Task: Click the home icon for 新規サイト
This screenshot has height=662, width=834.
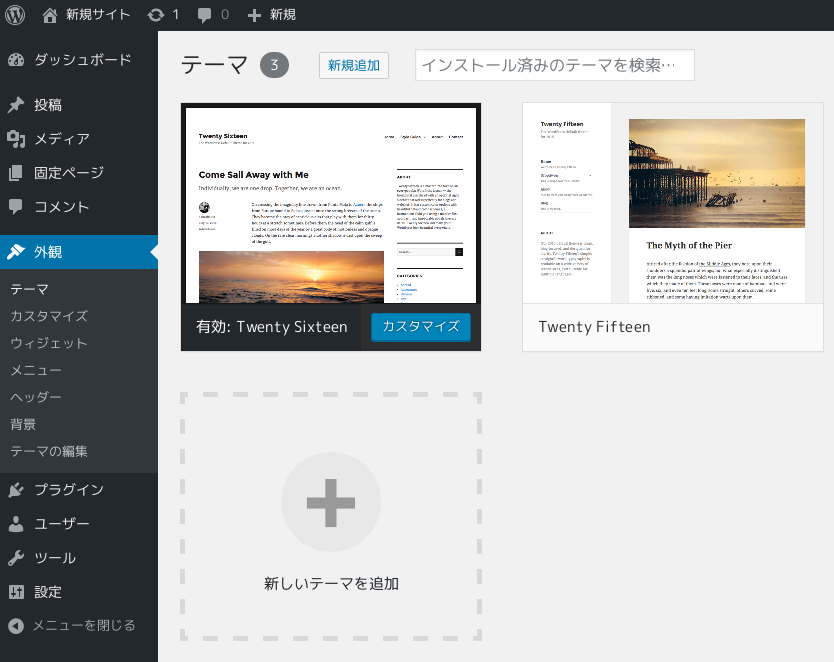Action: (49, 15)
